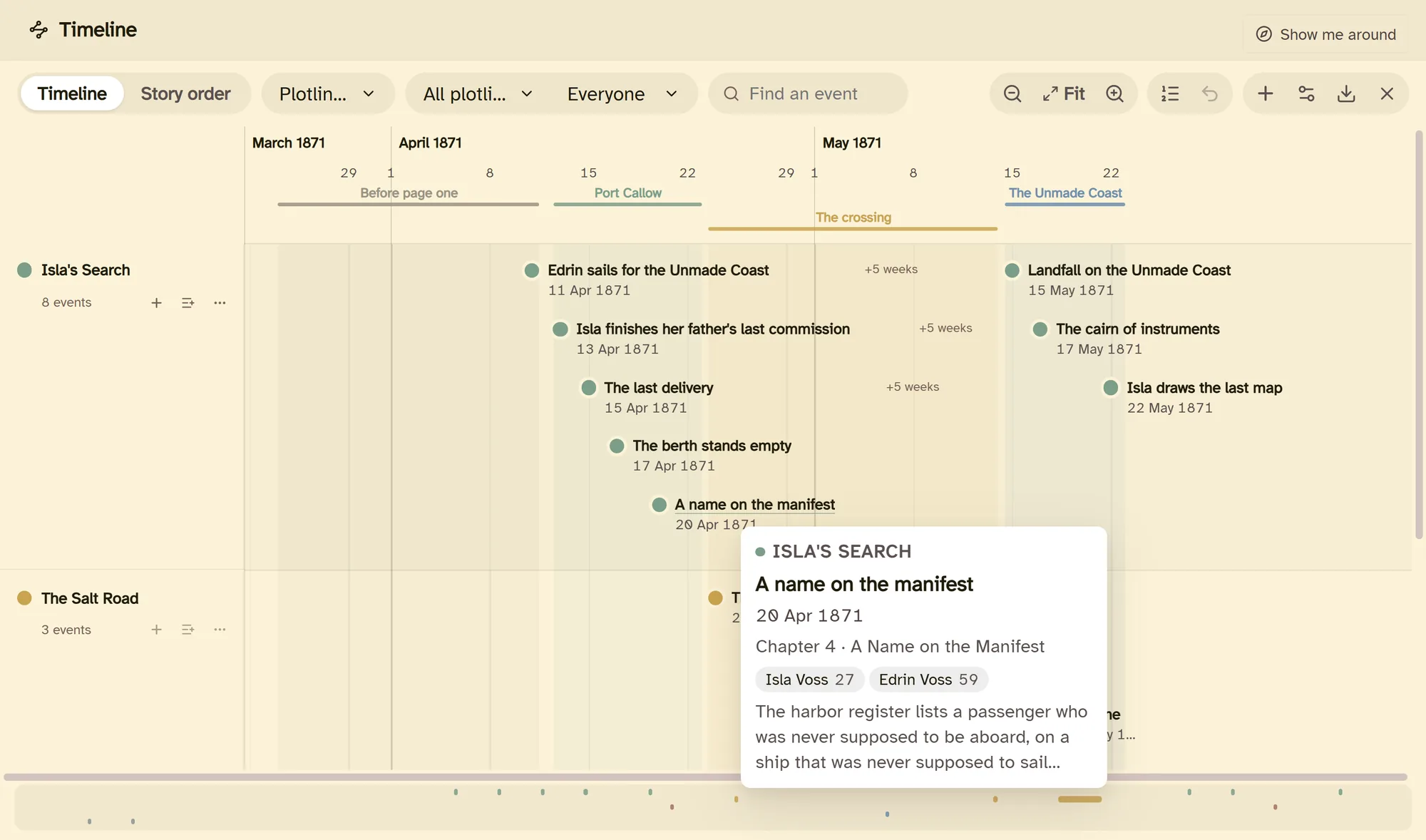Click the zoom in magnifier icon
This screenshot has width=1426, height=840.
coord(1114,93)
